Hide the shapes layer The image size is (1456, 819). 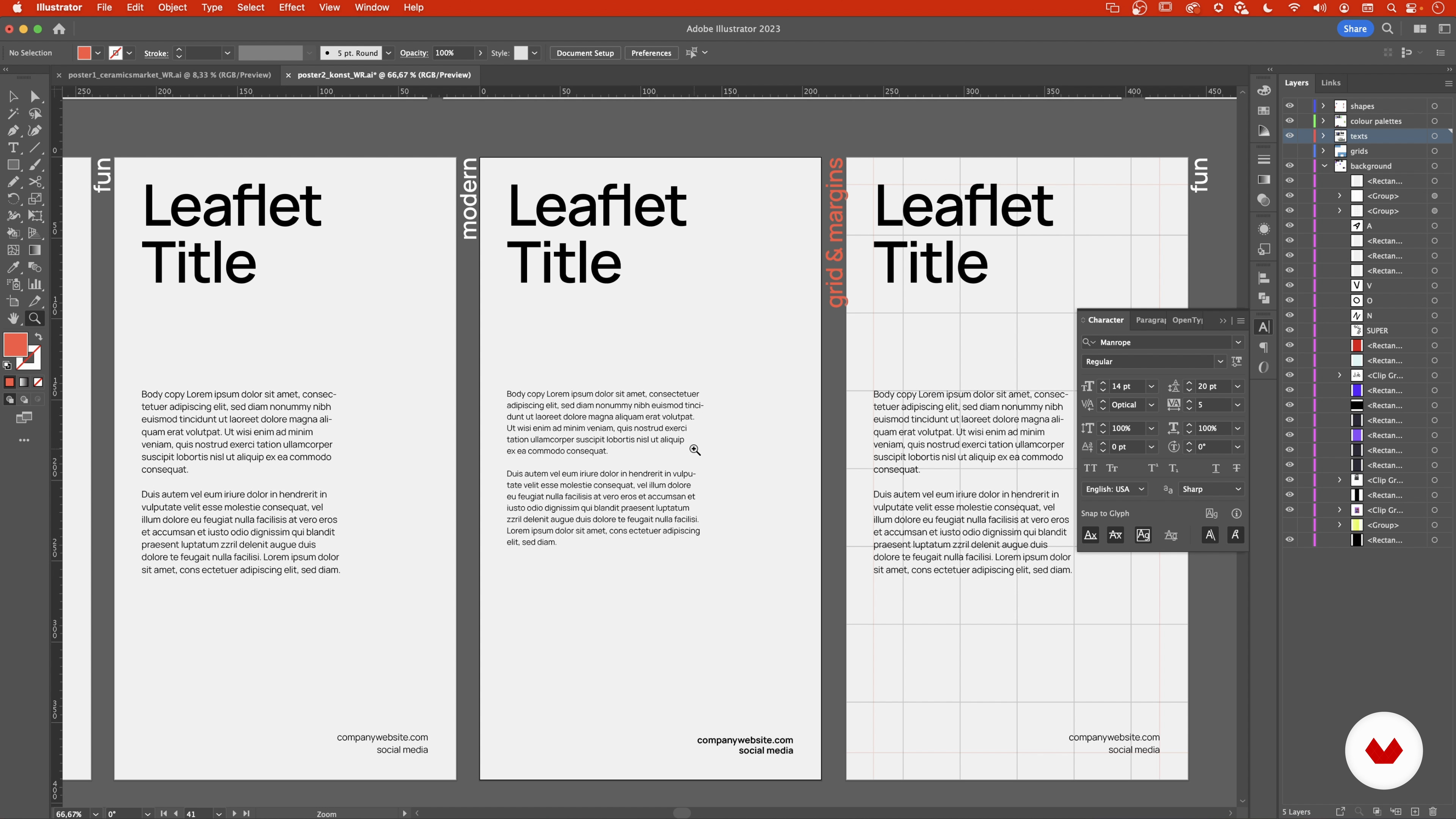pos(1289,106)
